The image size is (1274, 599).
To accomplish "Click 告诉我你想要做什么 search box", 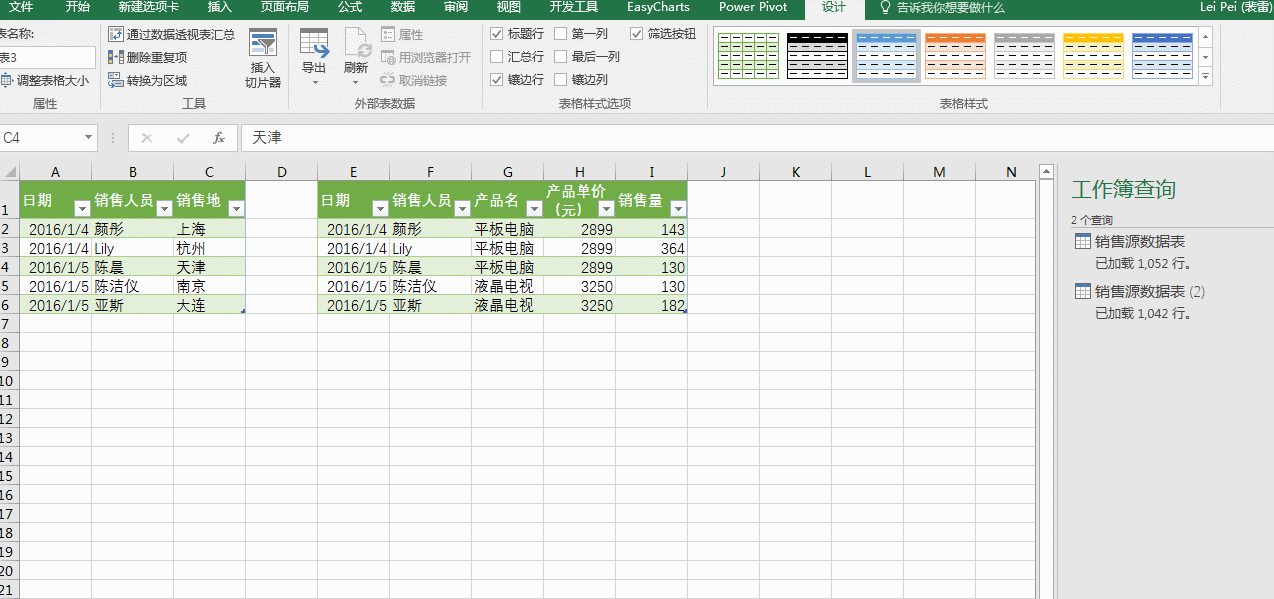I will coord(948,8).
